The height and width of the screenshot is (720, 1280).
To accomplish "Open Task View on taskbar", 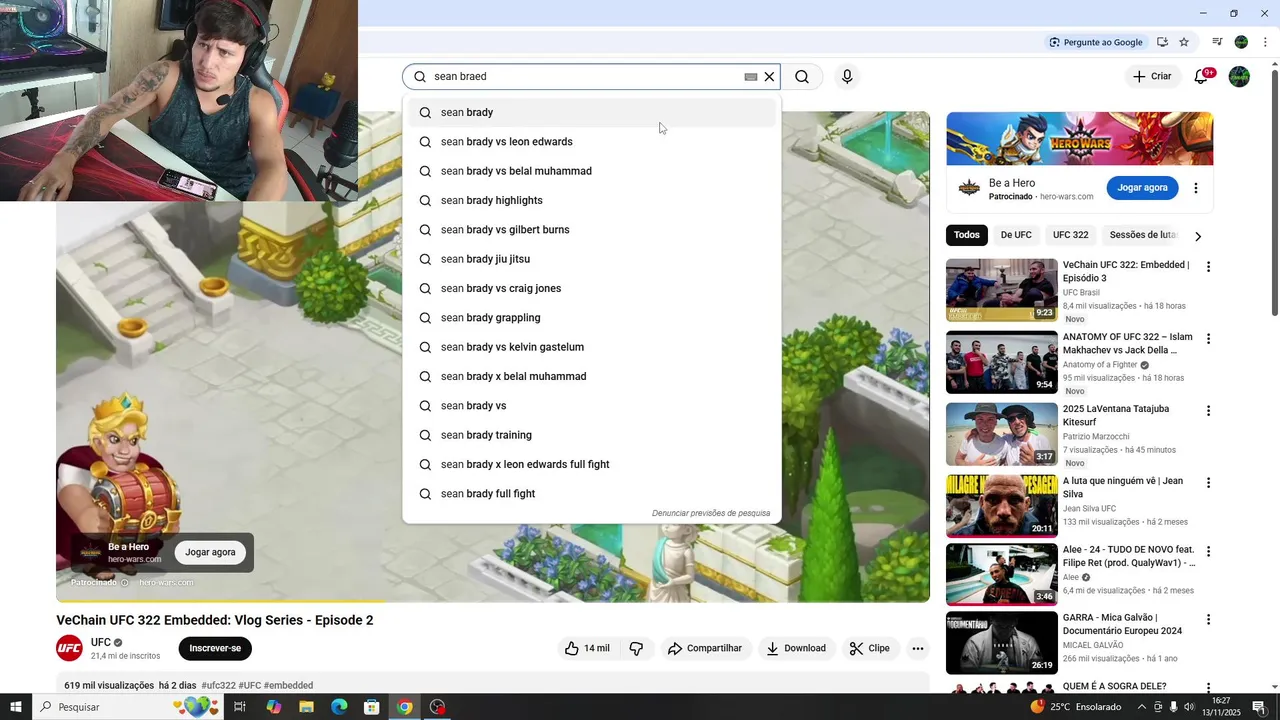I will [x=240, y=707].
